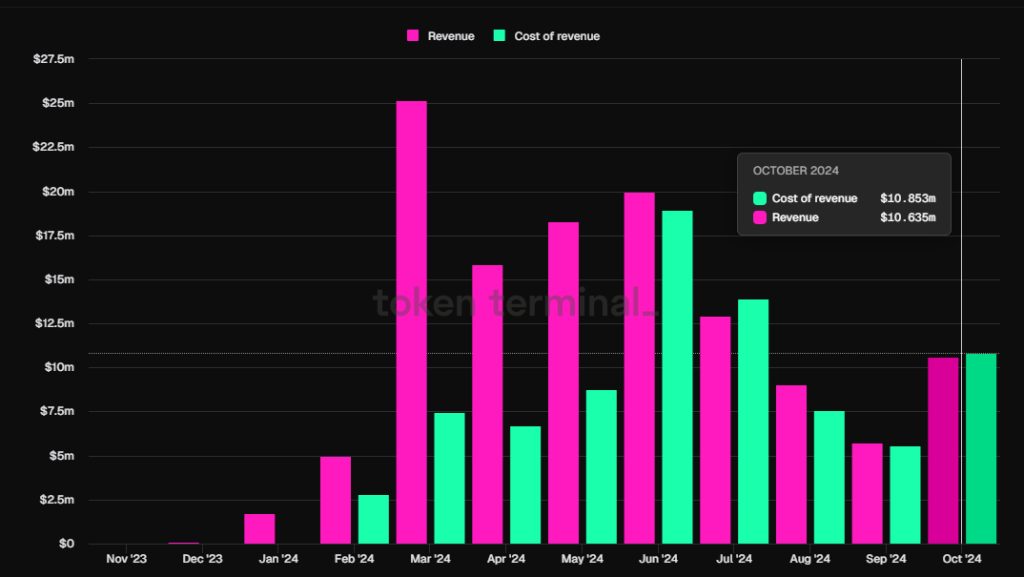
Task: Click the October '24 Revenue bar
Action: (943, 450)
